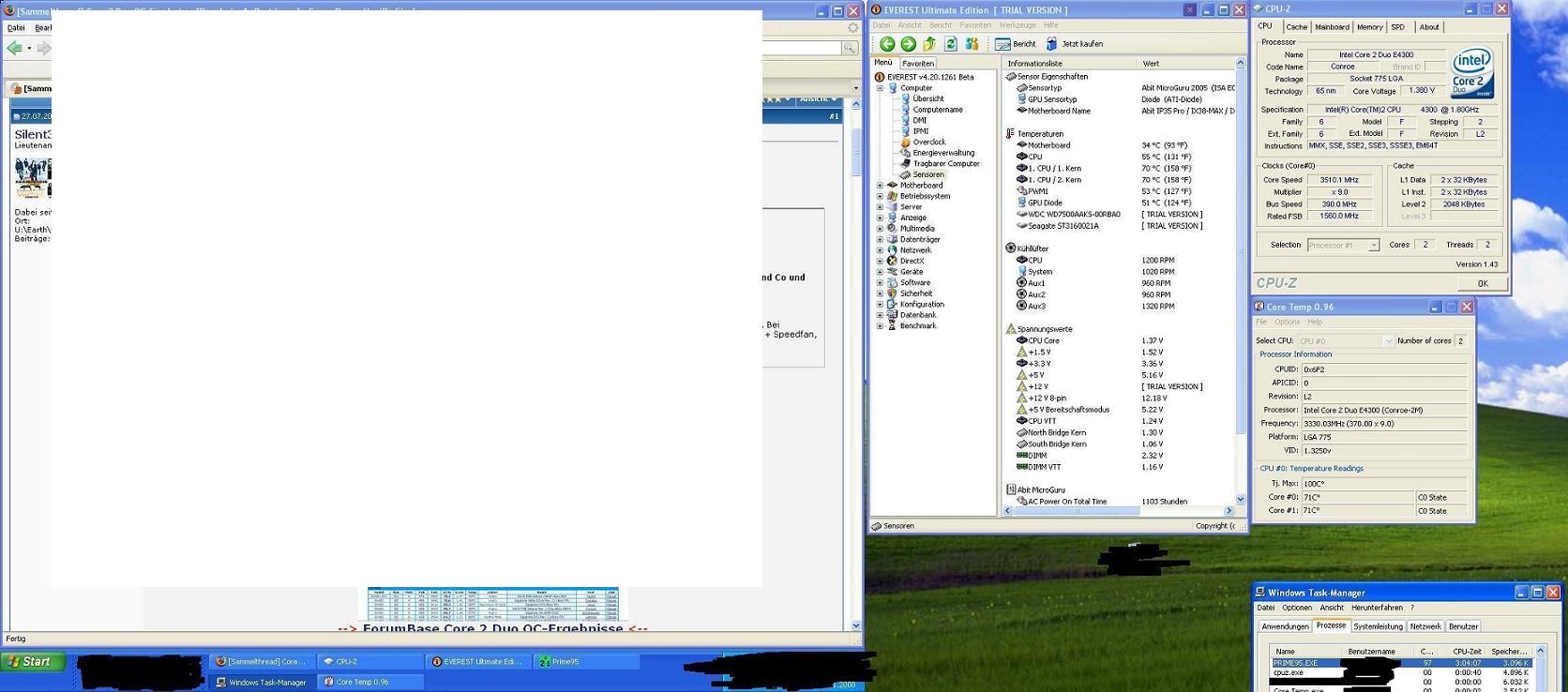
Task: Select the cpuz.exe process row in Task-Manager
Action: [x=1401, y=672]
